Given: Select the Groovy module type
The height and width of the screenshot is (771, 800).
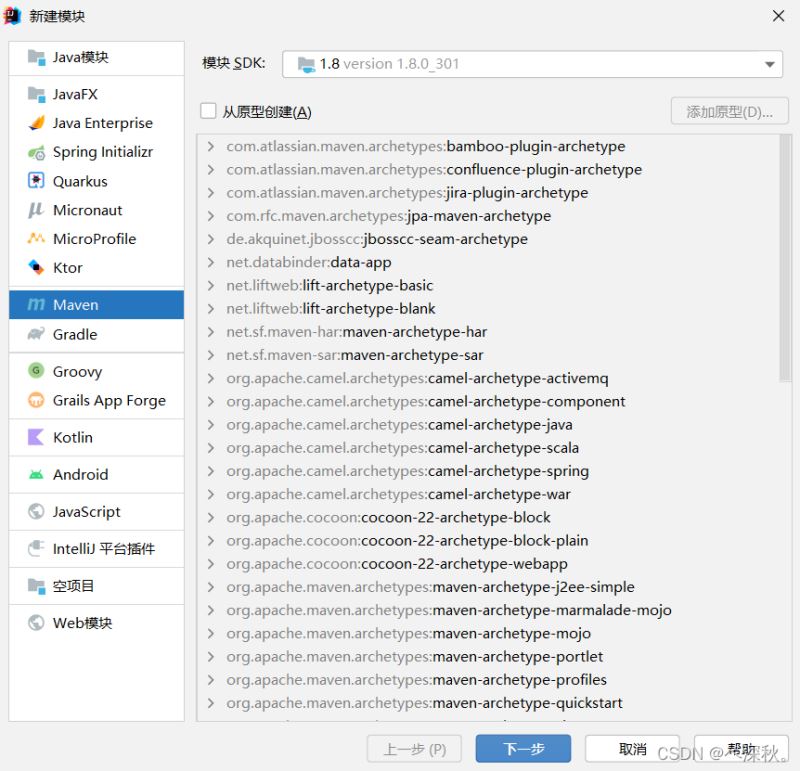Looking at the screenshot, I should 77,371.
